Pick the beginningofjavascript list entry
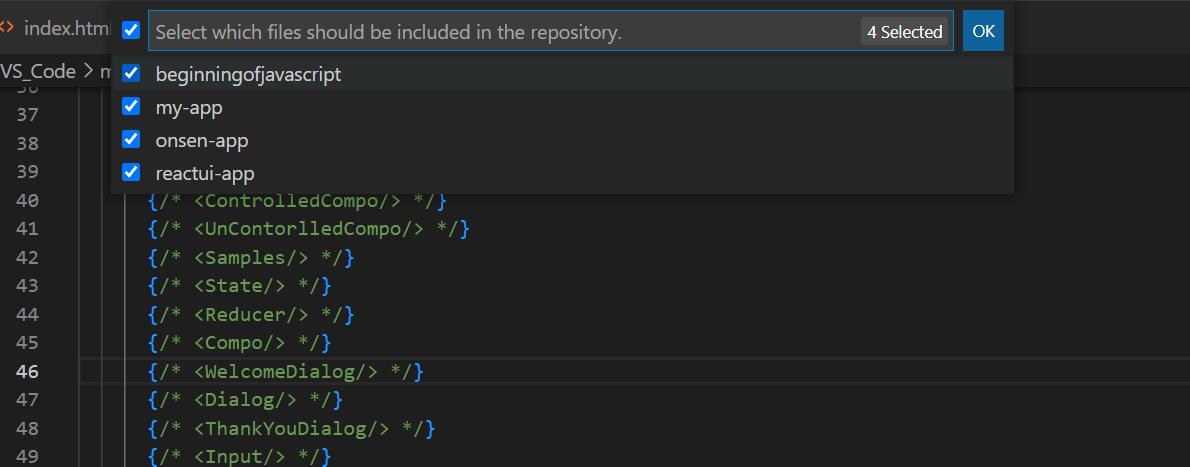This screenshot has width=1190, height=467. pos(248,74)
